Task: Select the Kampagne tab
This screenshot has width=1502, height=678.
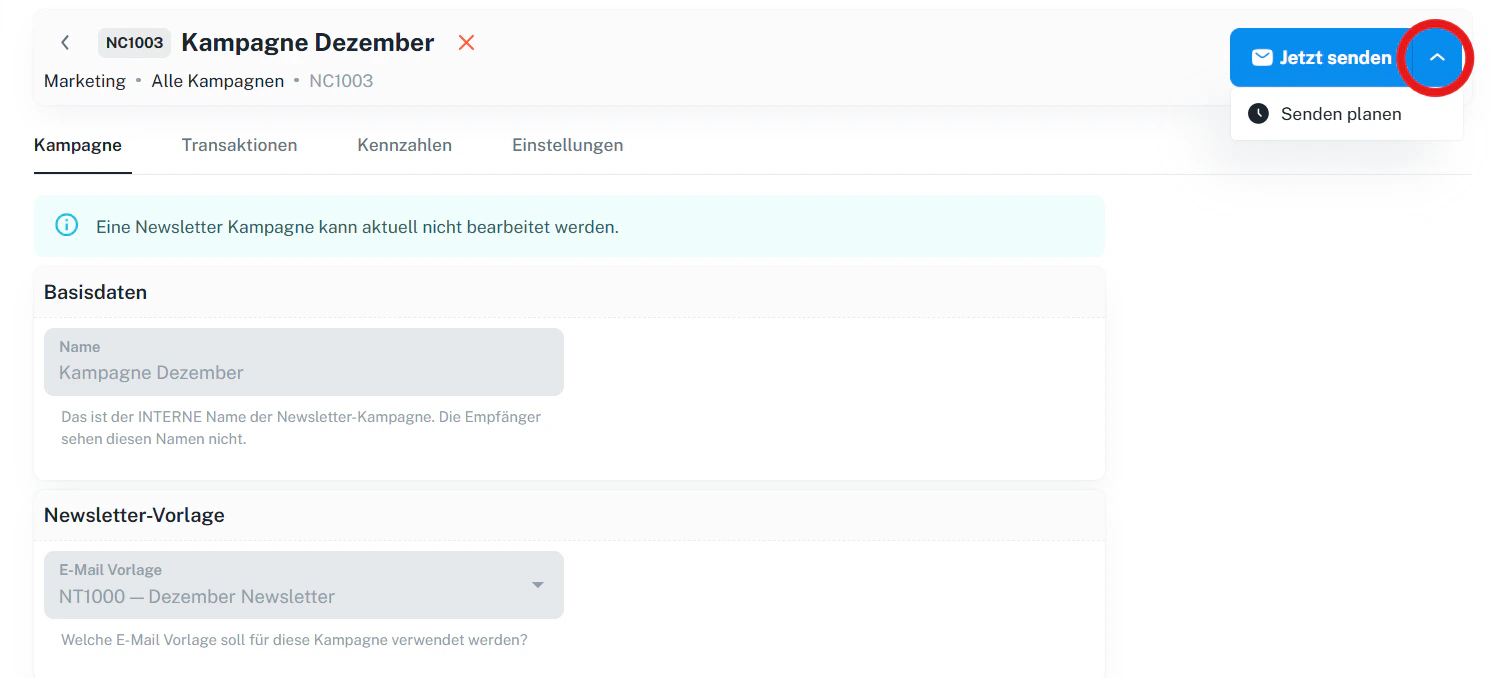Action: coord(78,145)
